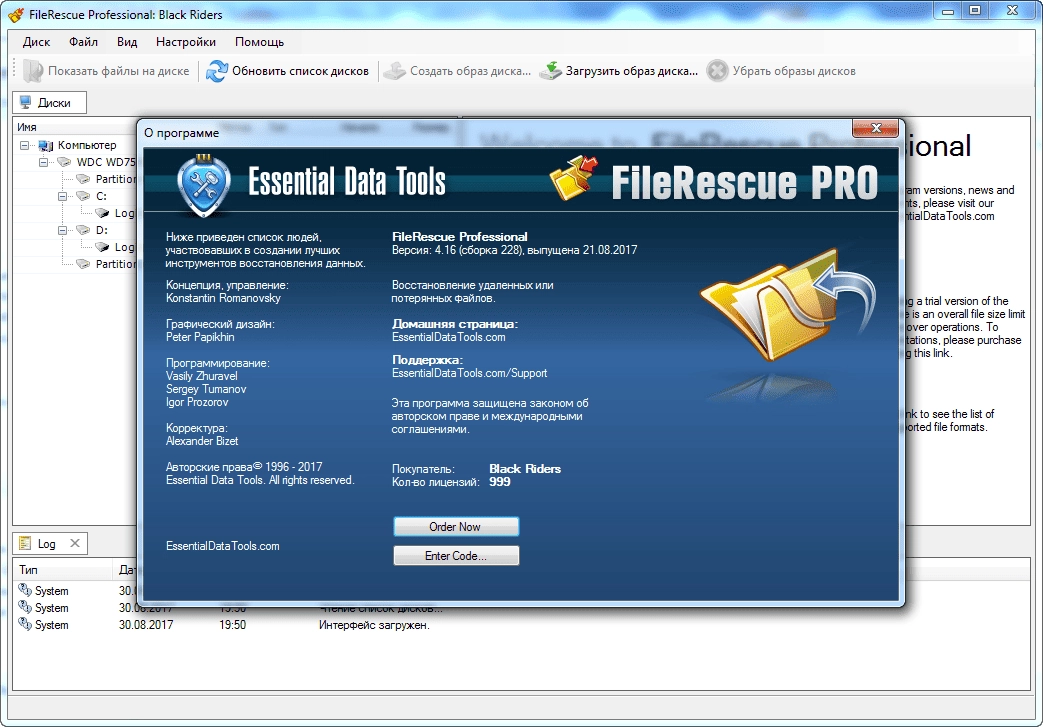Open the Помощь menu
Viewport: 1043px width, 727px height.
[259, 42]
